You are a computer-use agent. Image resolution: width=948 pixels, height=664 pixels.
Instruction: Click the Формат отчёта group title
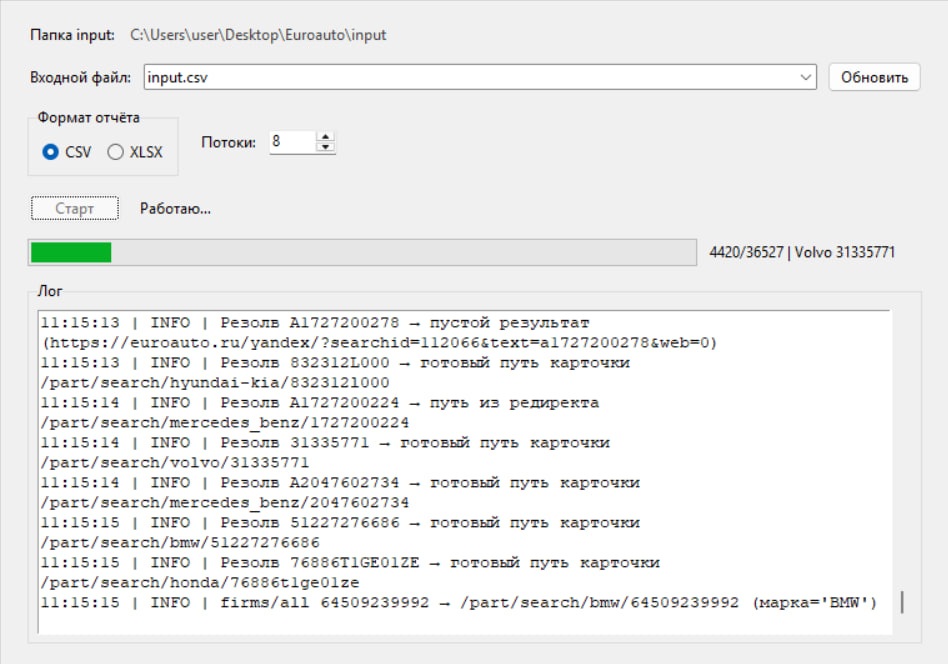[88, 117]
